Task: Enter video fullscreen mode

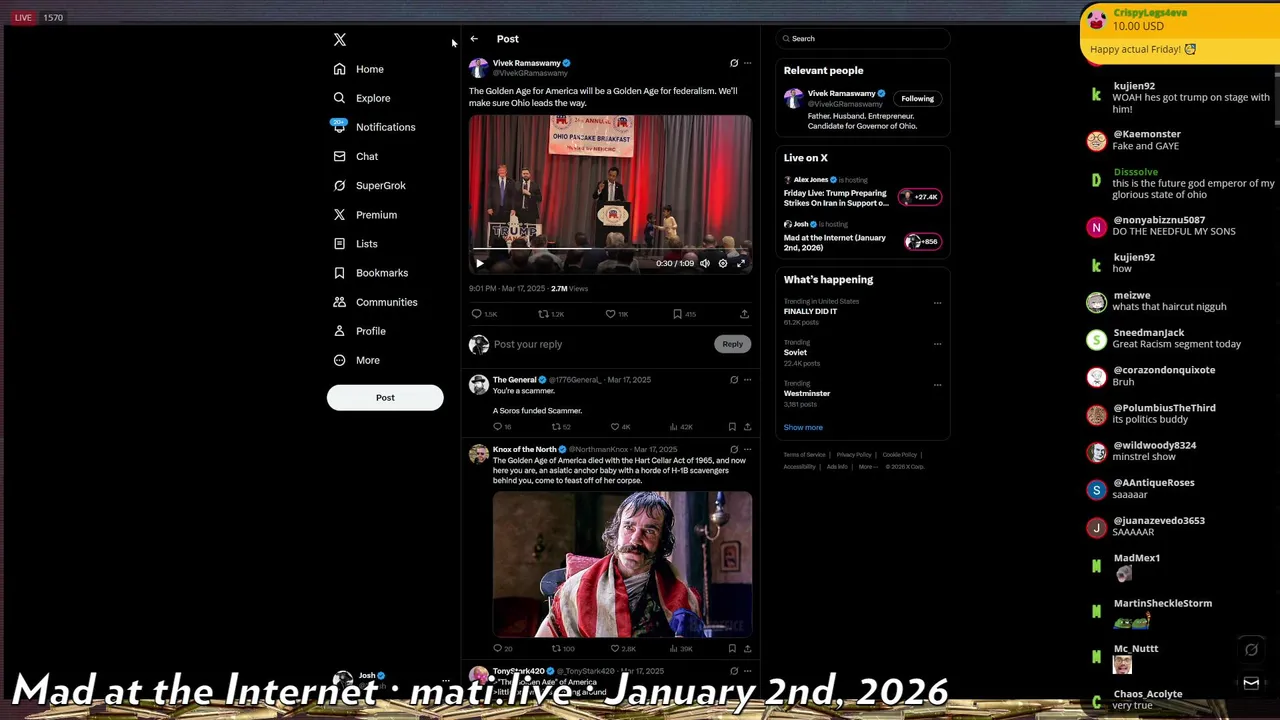Action: [741, 263]
